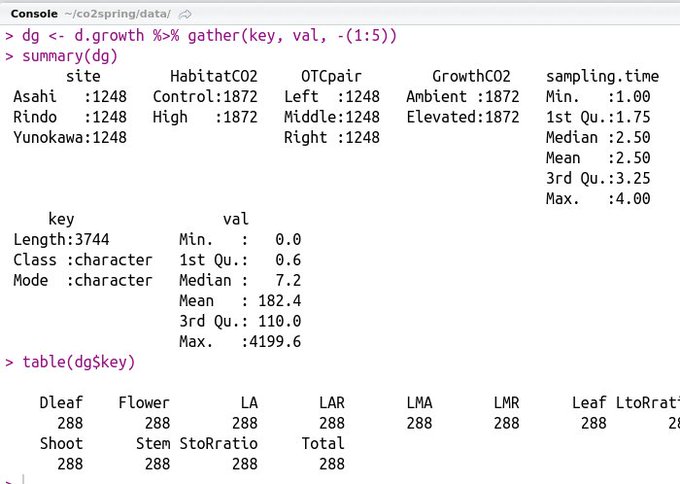Image resolution: width=680 pixels, height=484 pixels.
Task: Click the Shoot key label
Action: (61, 443)
